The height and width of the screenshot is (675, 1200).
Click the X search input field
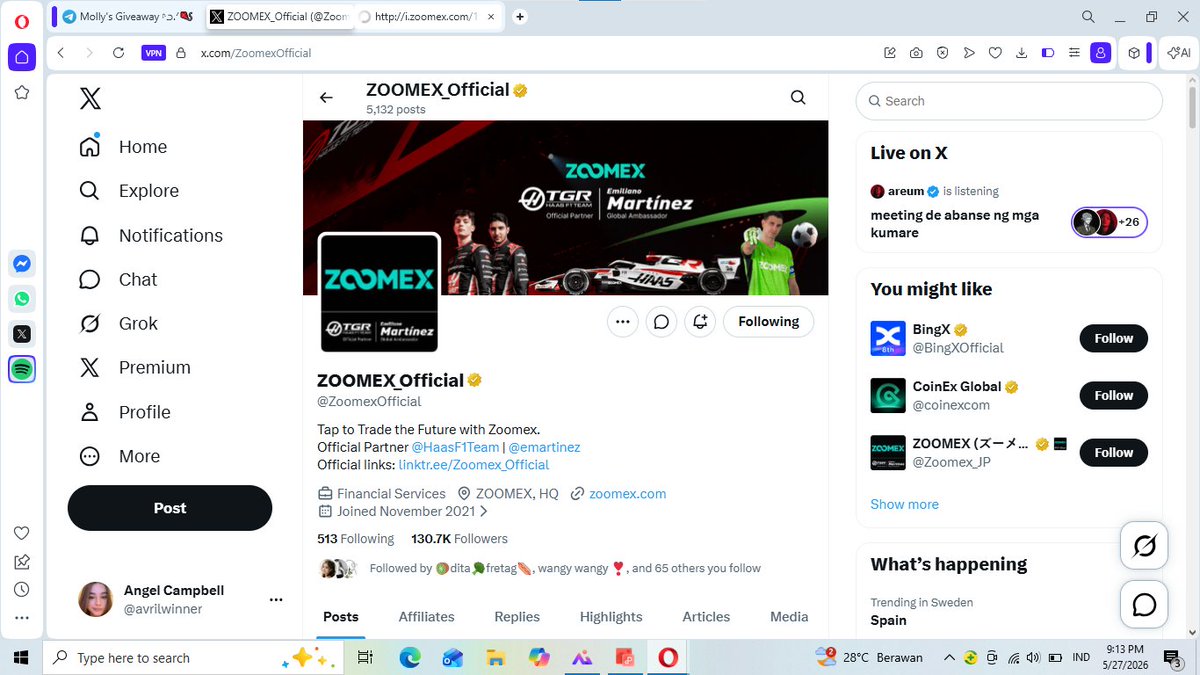pos(1009,101)
